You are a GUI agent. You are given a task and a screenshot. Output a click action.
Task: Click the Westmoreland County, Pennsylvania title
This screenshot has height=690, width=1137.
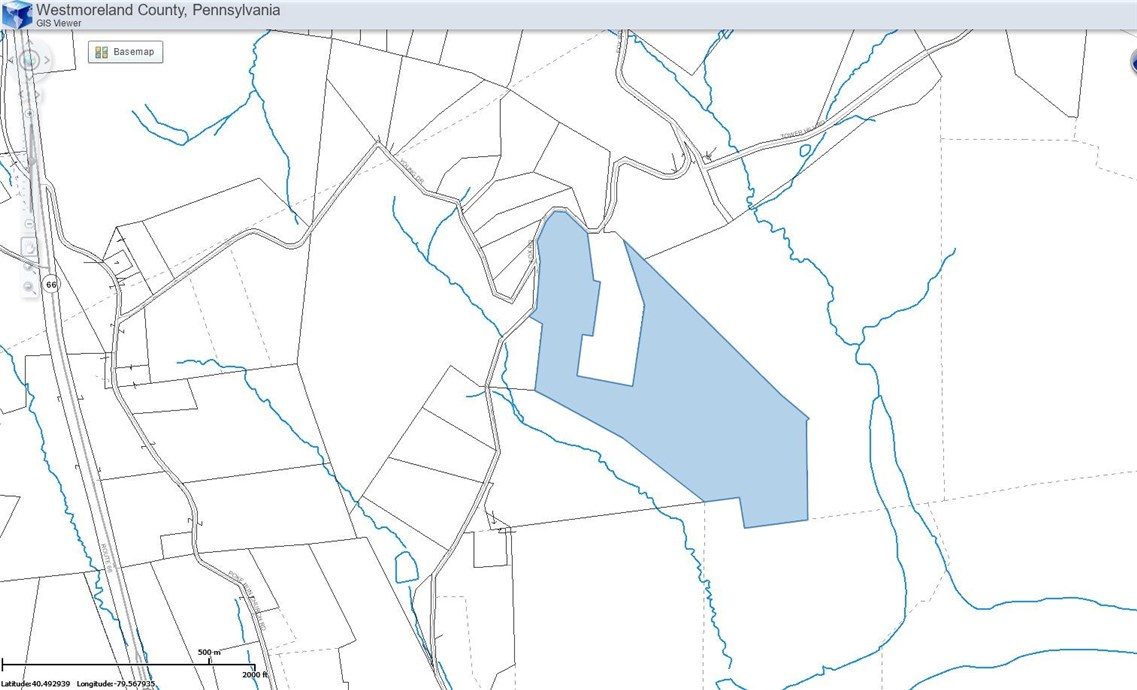pyautogui.click(x=158, y=10)
